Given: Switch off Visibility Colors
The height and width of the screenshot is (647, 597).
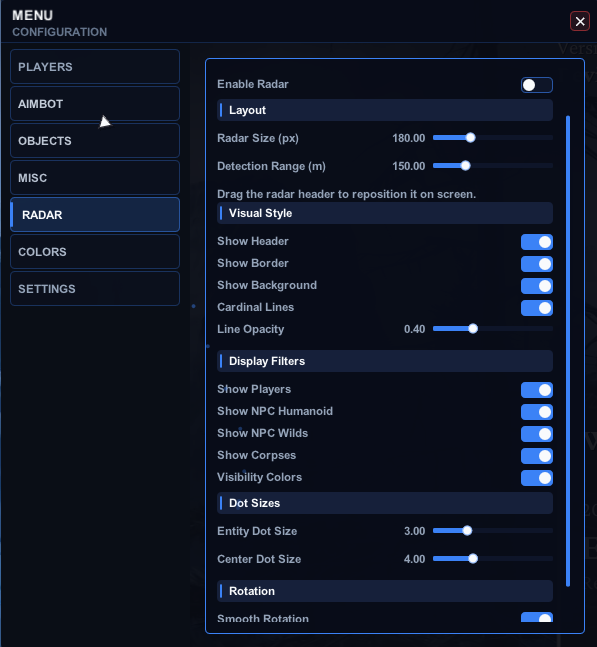Looking at the screenshot, I should (536, 478).
